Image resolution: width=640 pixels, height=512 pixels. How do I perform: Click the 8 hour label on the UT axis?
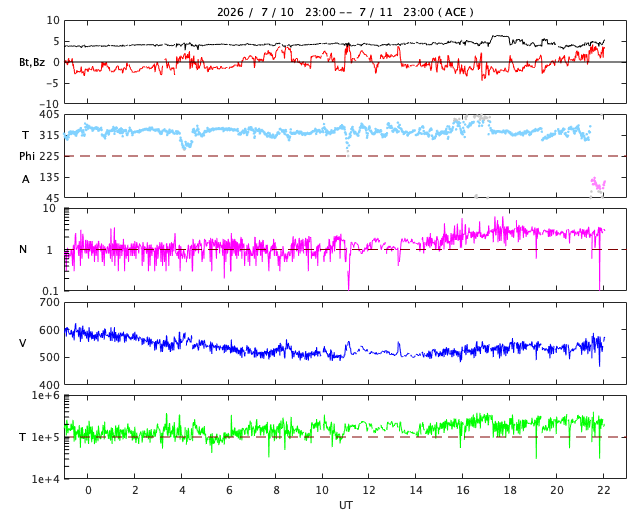[276, 490]
